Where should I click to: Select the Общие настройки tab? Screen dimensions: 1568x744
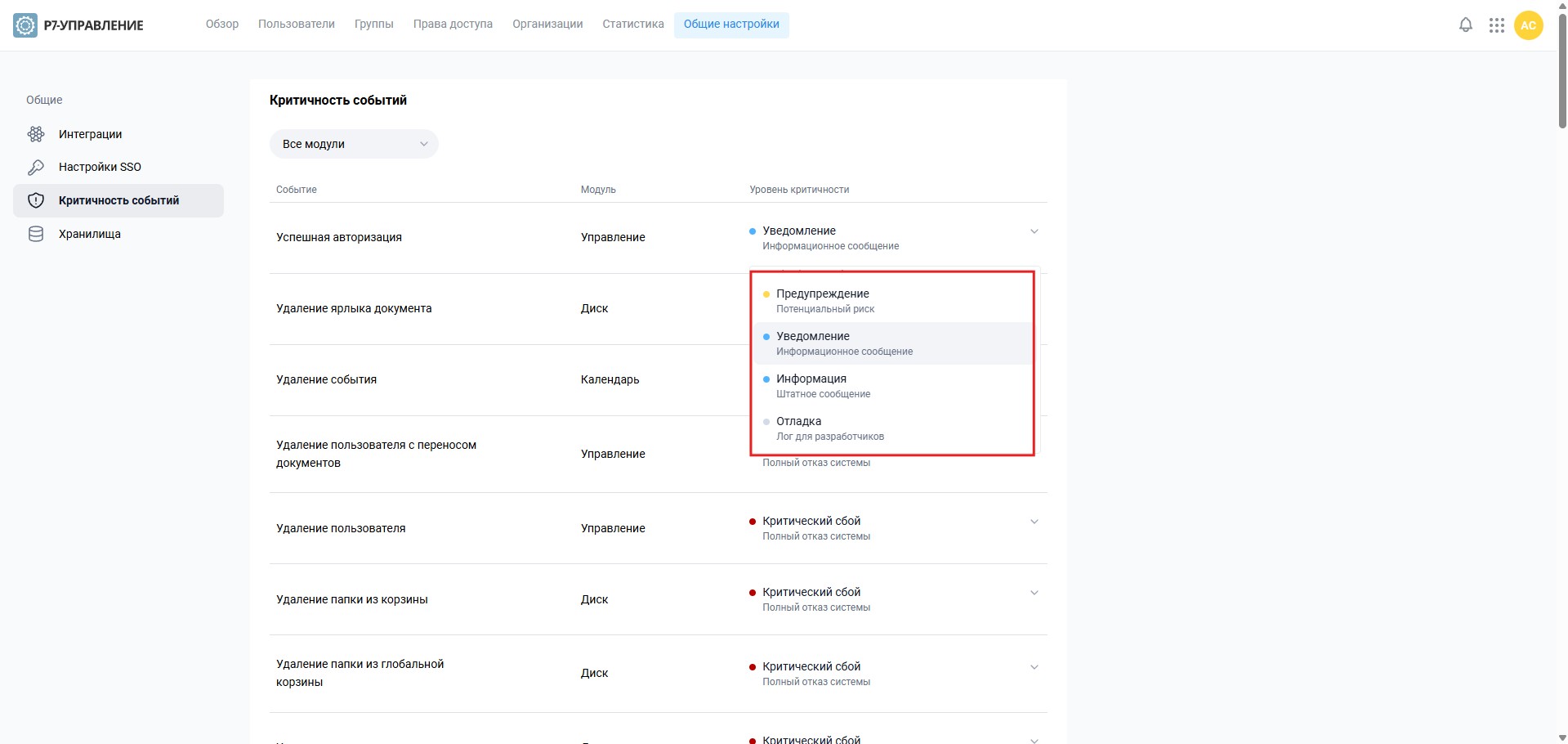(731, 25)
